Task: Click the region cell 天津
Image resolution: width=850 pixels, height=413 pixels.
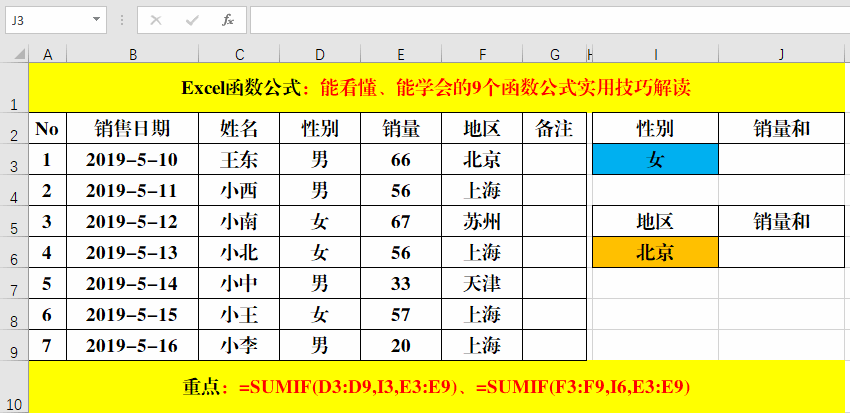Action: pos(482,283)
